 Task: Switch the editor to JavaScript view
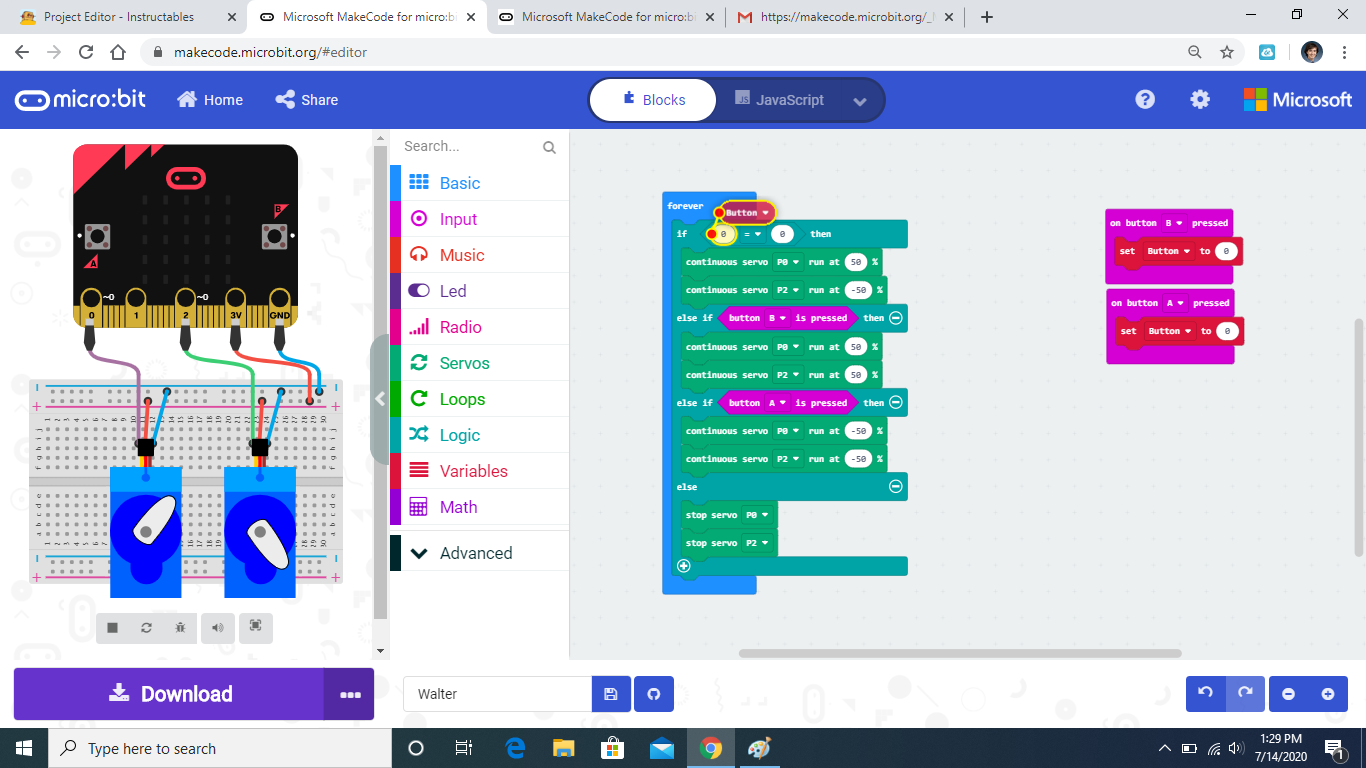pos(779,100)
